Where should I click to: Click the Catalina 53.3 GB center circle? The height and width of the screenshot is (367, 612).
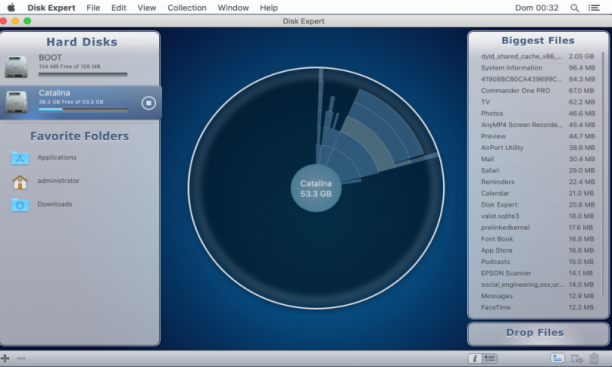click(x=316, y=189)
